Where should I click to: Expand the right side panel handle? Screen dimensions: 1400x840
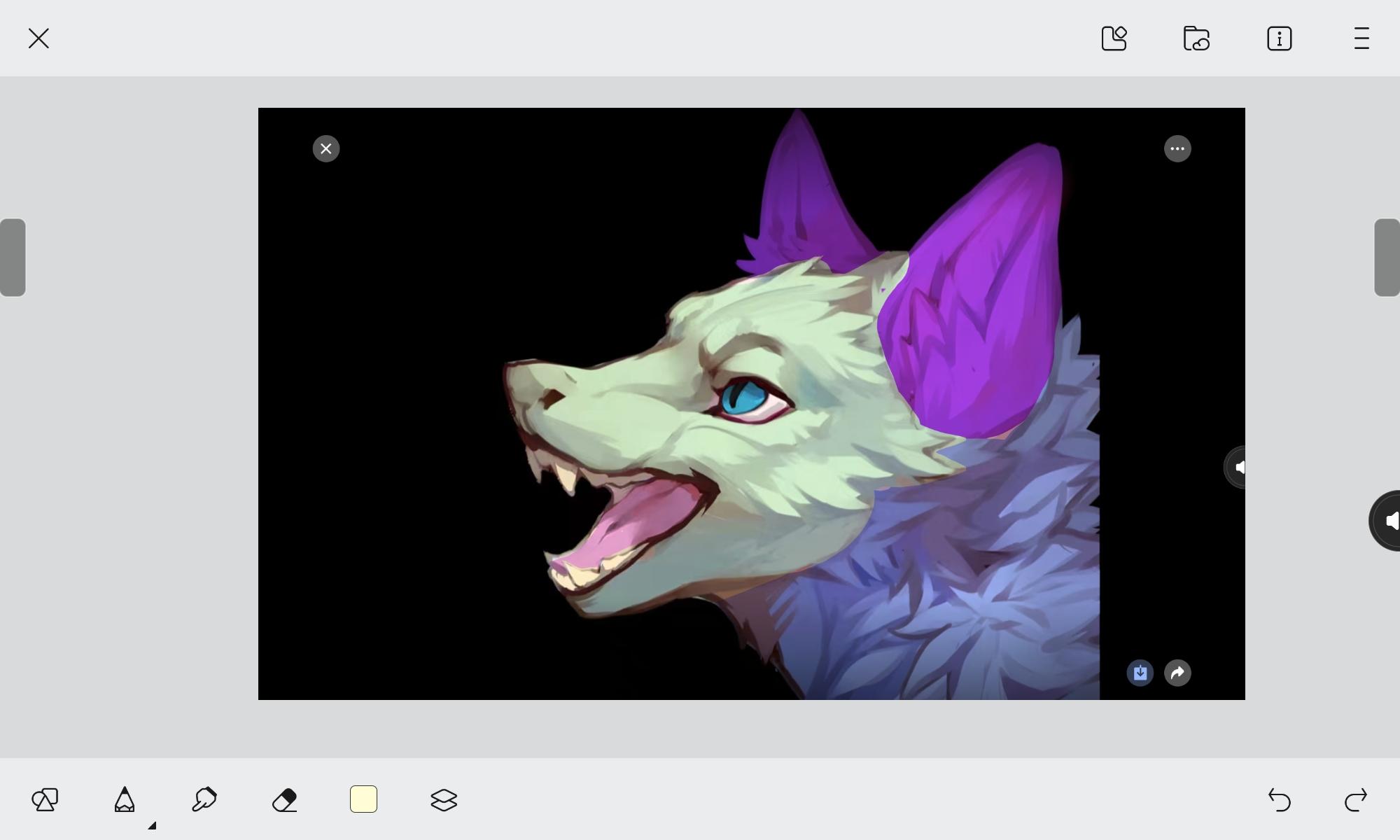point(1387,258)
